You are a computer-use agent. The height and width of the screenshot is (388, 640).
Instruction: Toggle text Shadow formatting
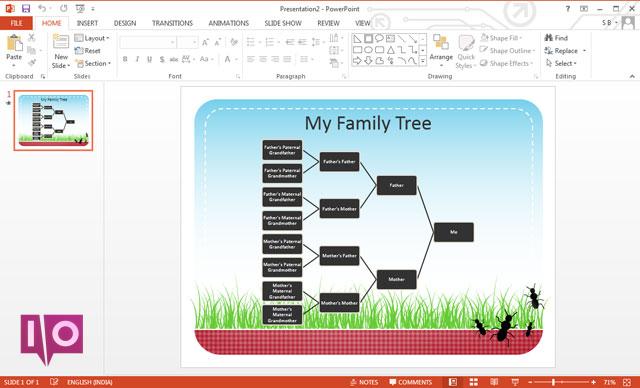(x=162, y=59)
